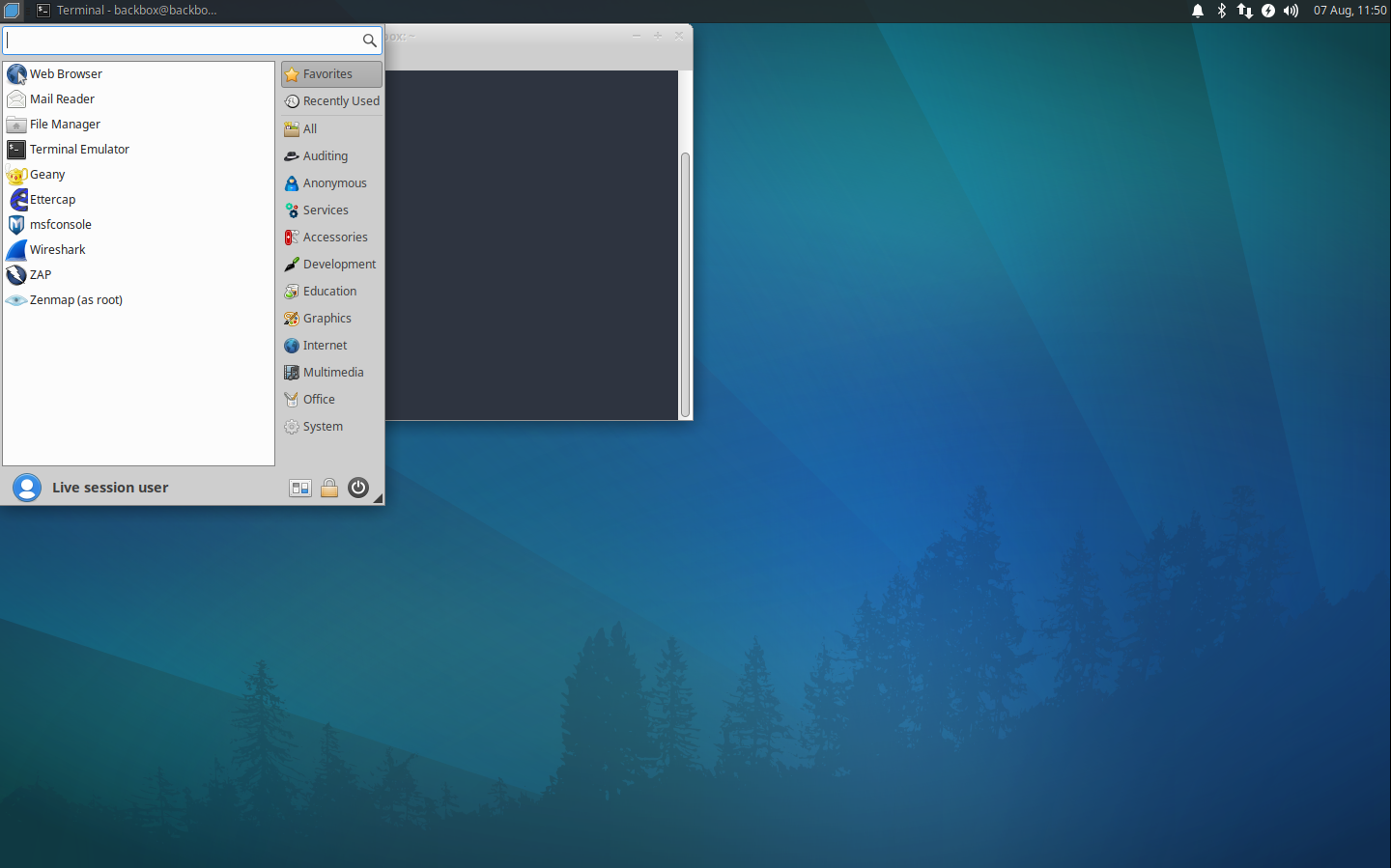This screenshot has width=1391, height=868.
Task: Click the menu search input field
Action: tap(182, 41)
